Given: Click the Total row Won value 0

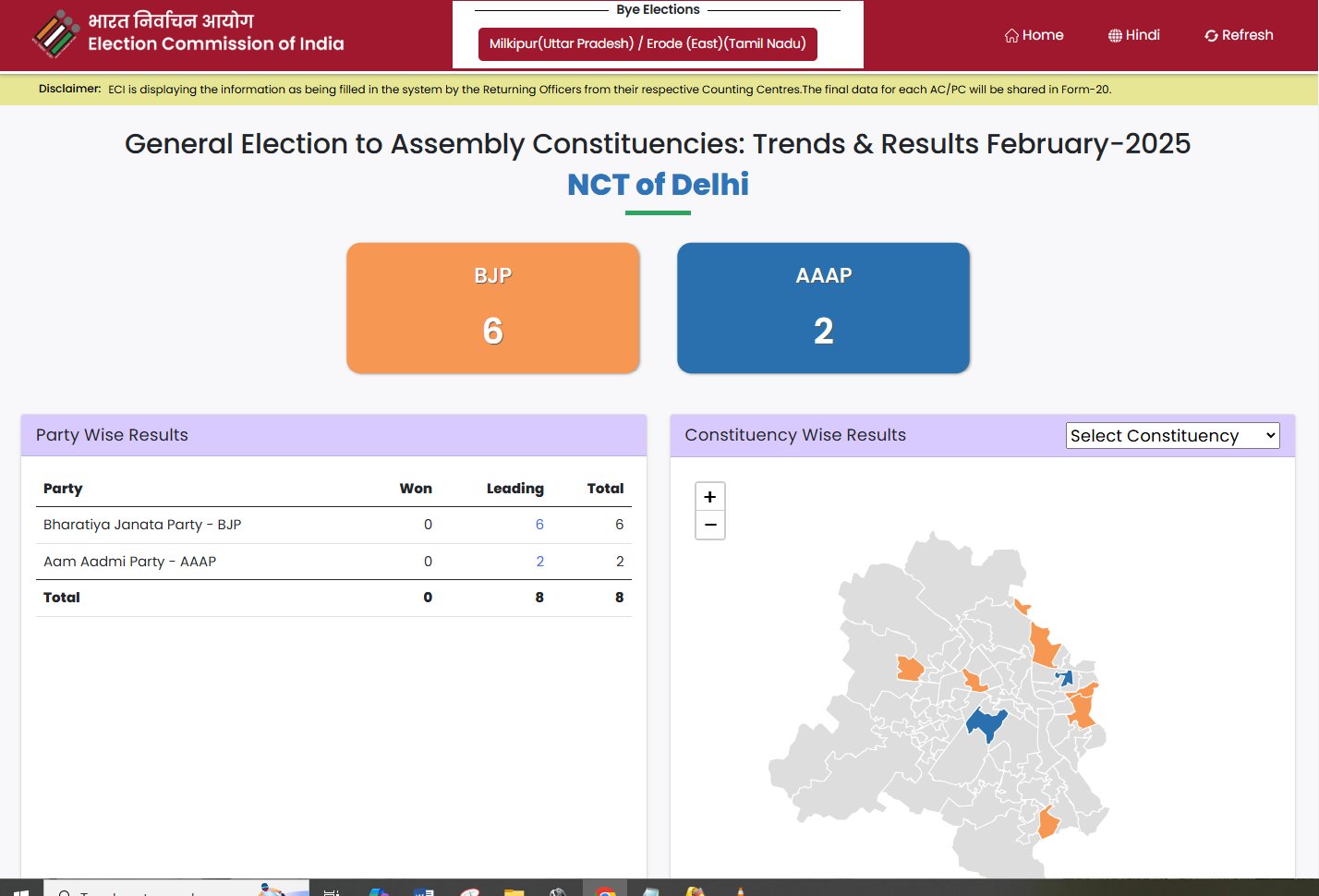Looking at the screenshot, I should [x=428, y=598].
